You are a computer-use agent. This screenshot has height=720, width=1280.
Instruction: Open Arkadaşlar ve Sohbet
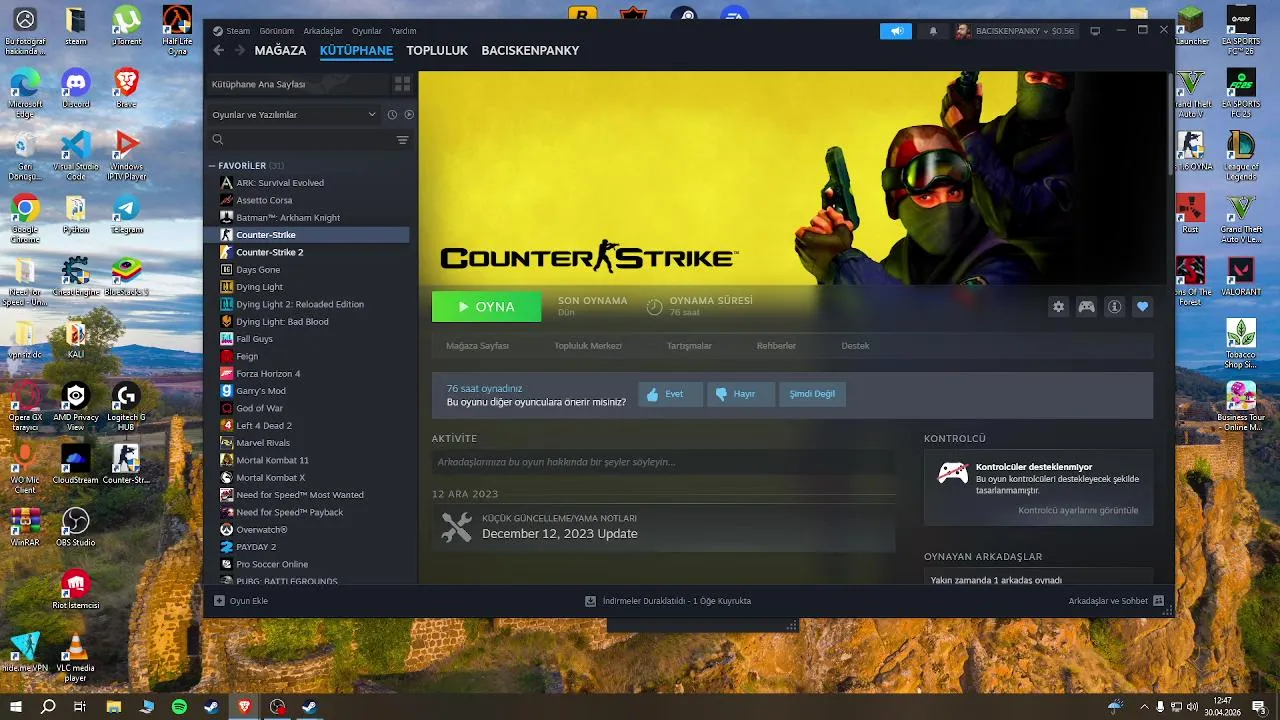pyautogui.click(x=1116, y=601)
